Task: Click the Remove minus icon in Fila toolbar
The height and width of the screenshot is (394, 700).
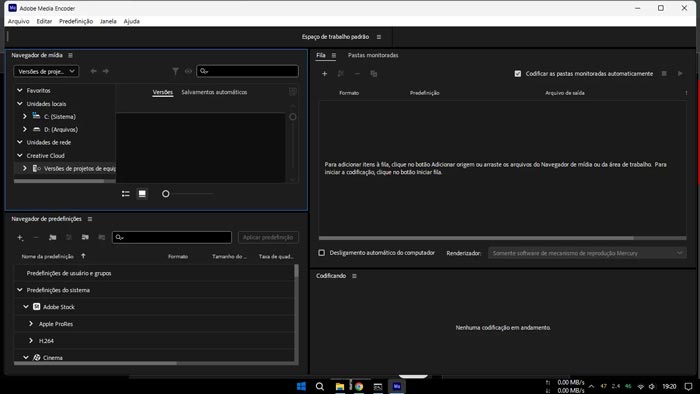Action: pos(357,74)
